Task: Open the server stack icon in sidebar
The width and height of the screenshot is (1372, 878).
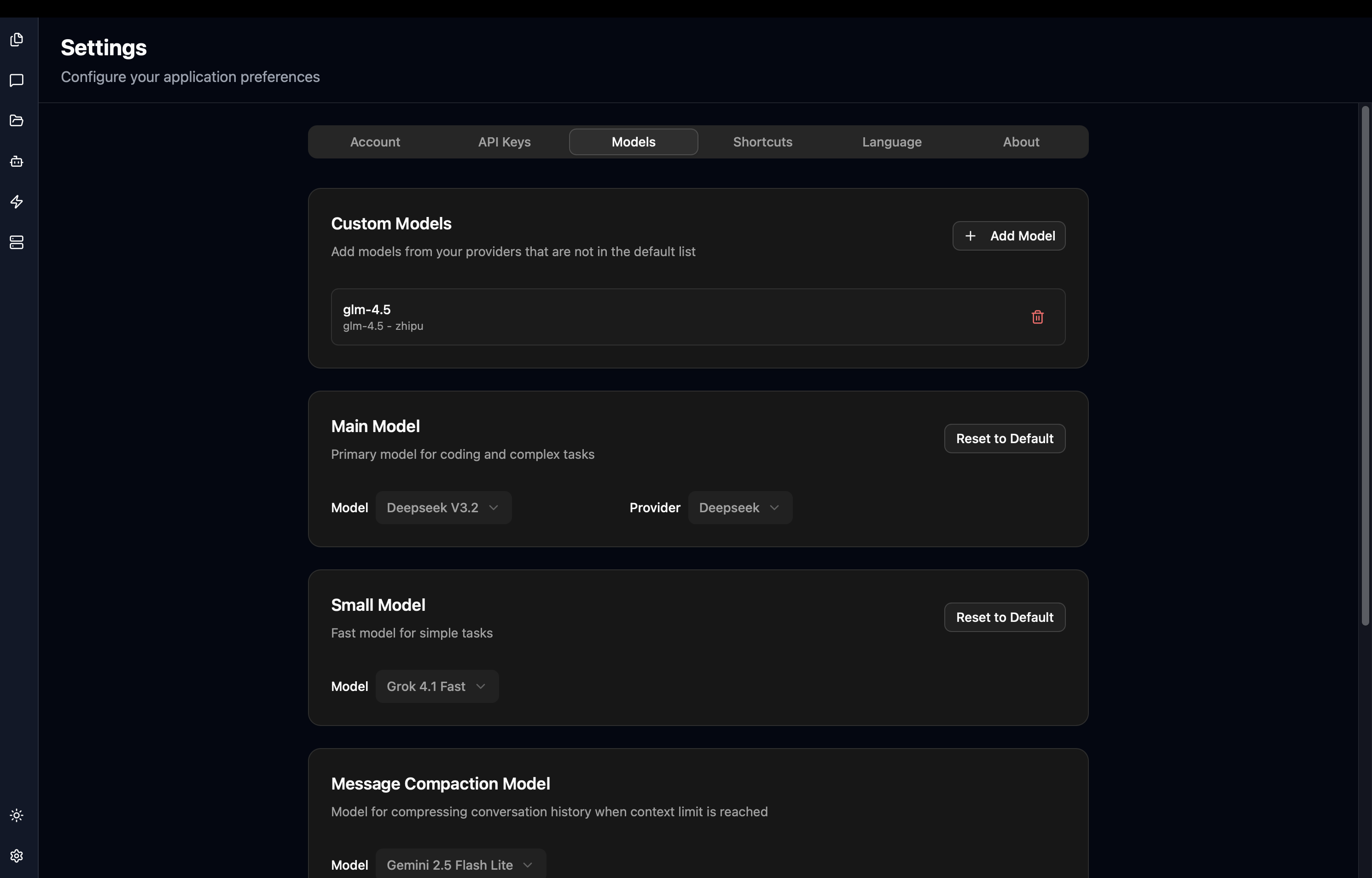Action: 17,242
